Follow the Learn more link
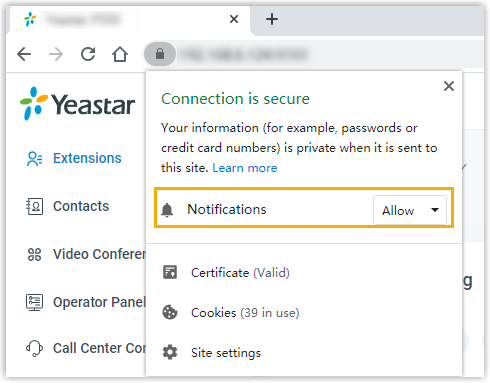Image resolution: width=490 pixels, height=383 pixels. [x=245, y=168]
